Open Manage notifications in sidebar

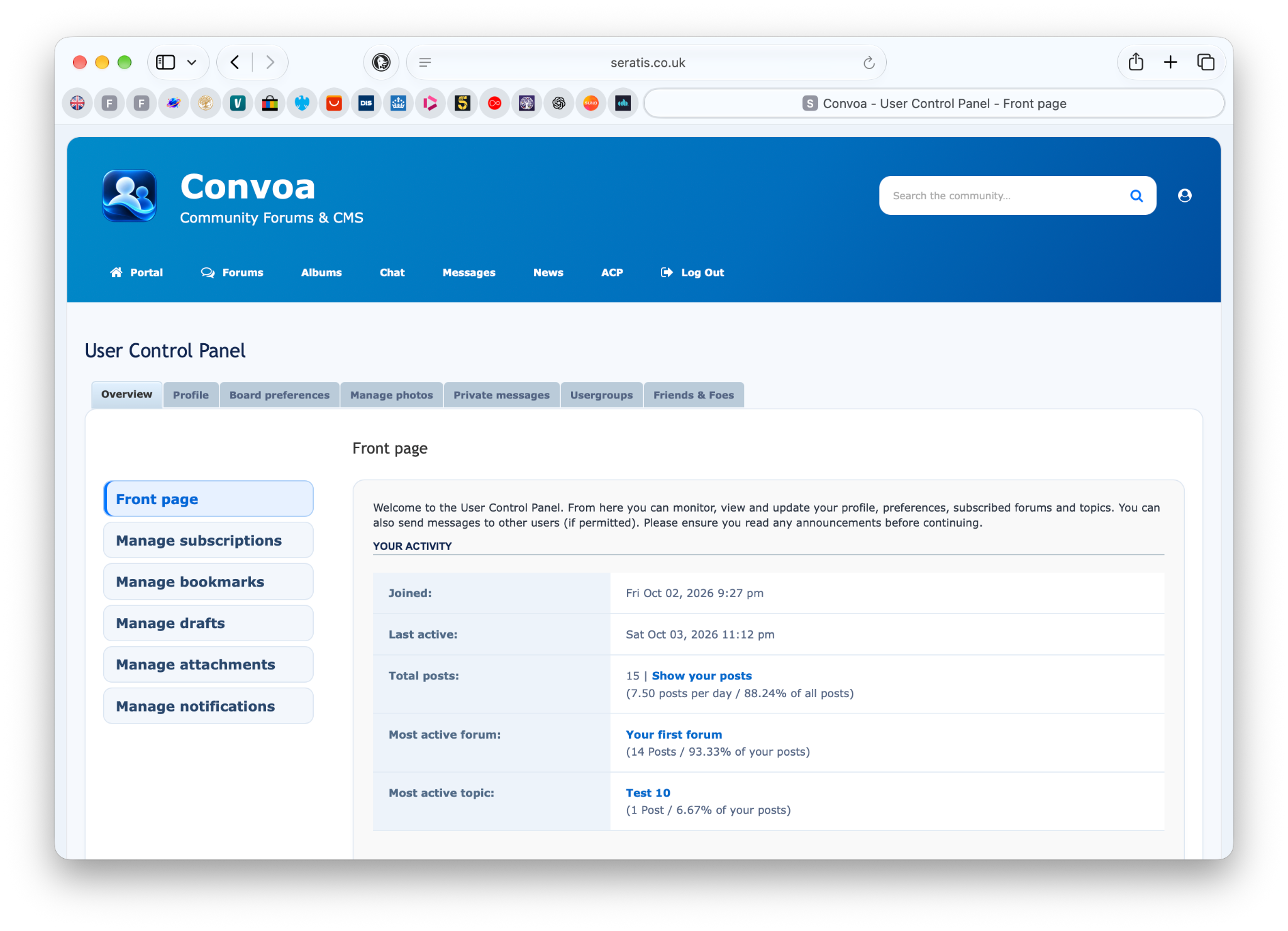pyautogui.click(x=208, y=706)
